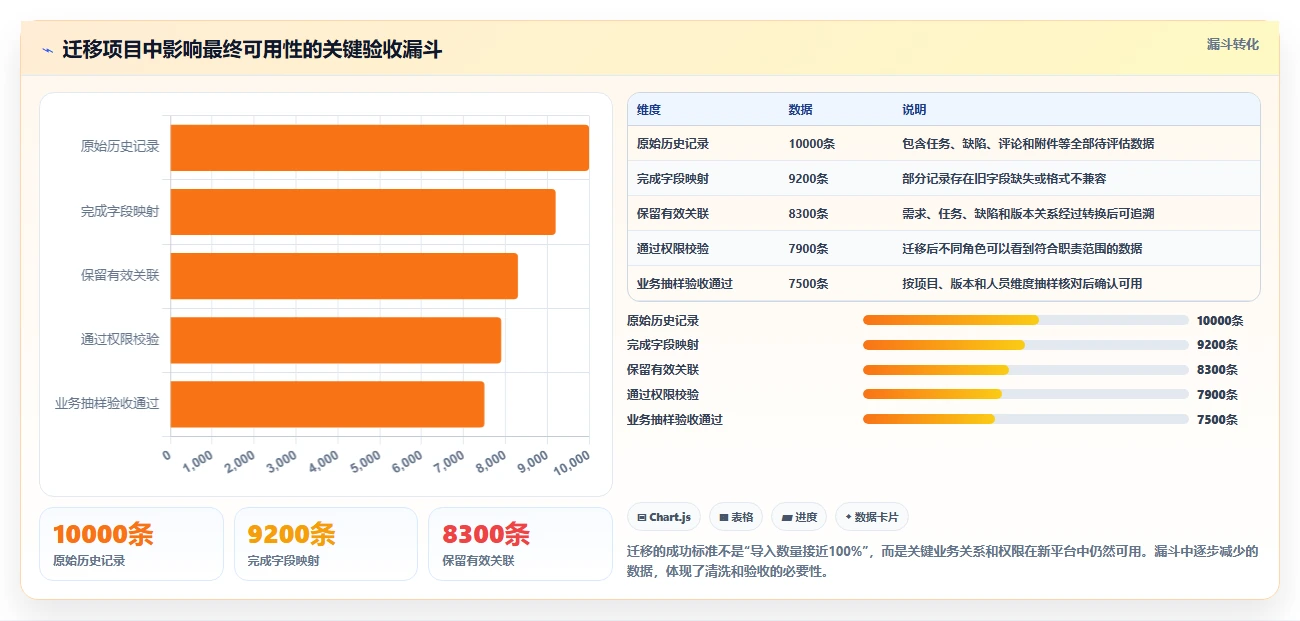Click the page title 迁移项目中影响最终可用性的关键验收漏斗
This screenshot has width=1300, height=621.
click(252, 50)
